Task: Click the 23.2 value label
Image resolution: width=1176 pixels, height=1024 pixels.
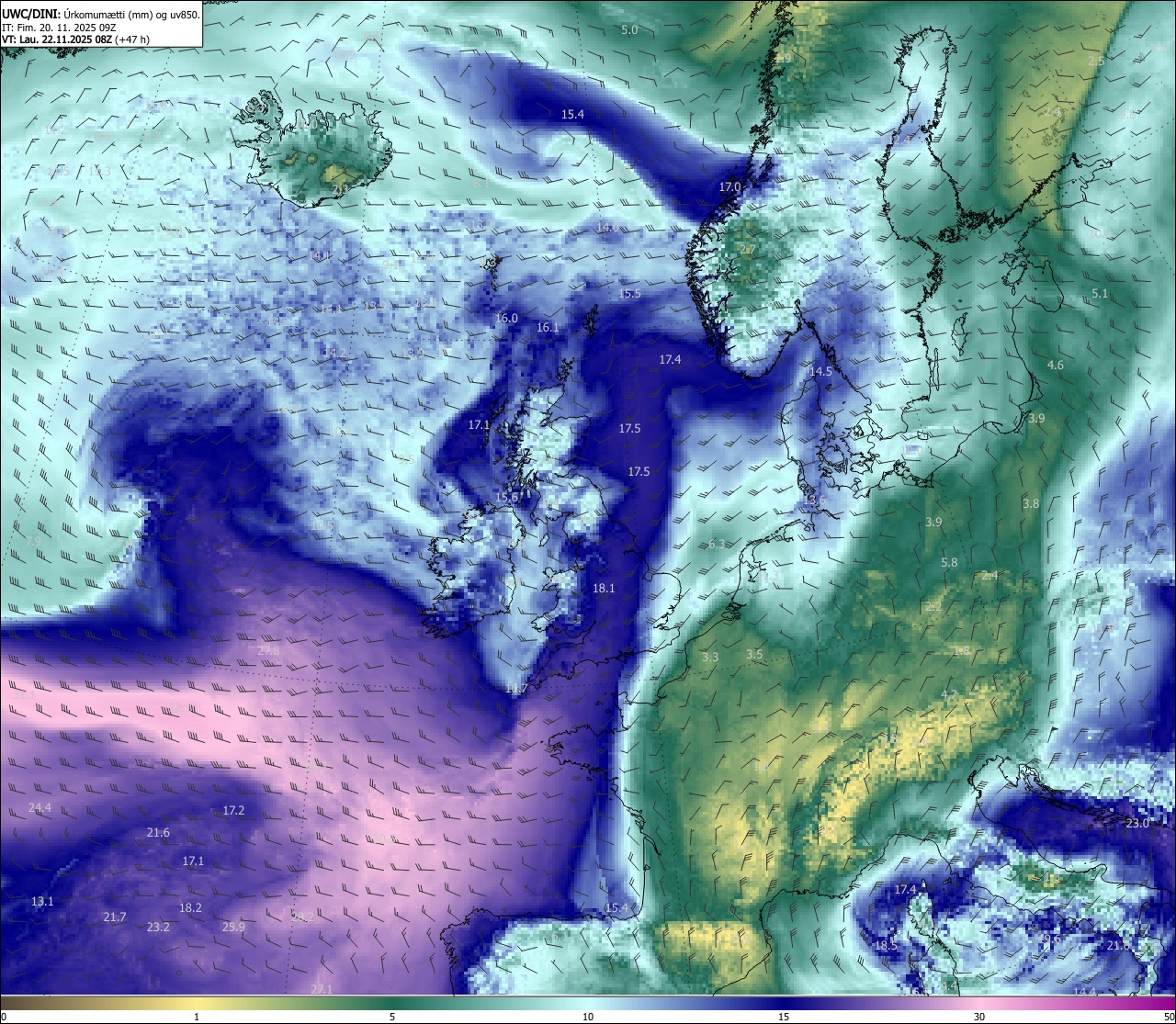Action: coord(158,928)
